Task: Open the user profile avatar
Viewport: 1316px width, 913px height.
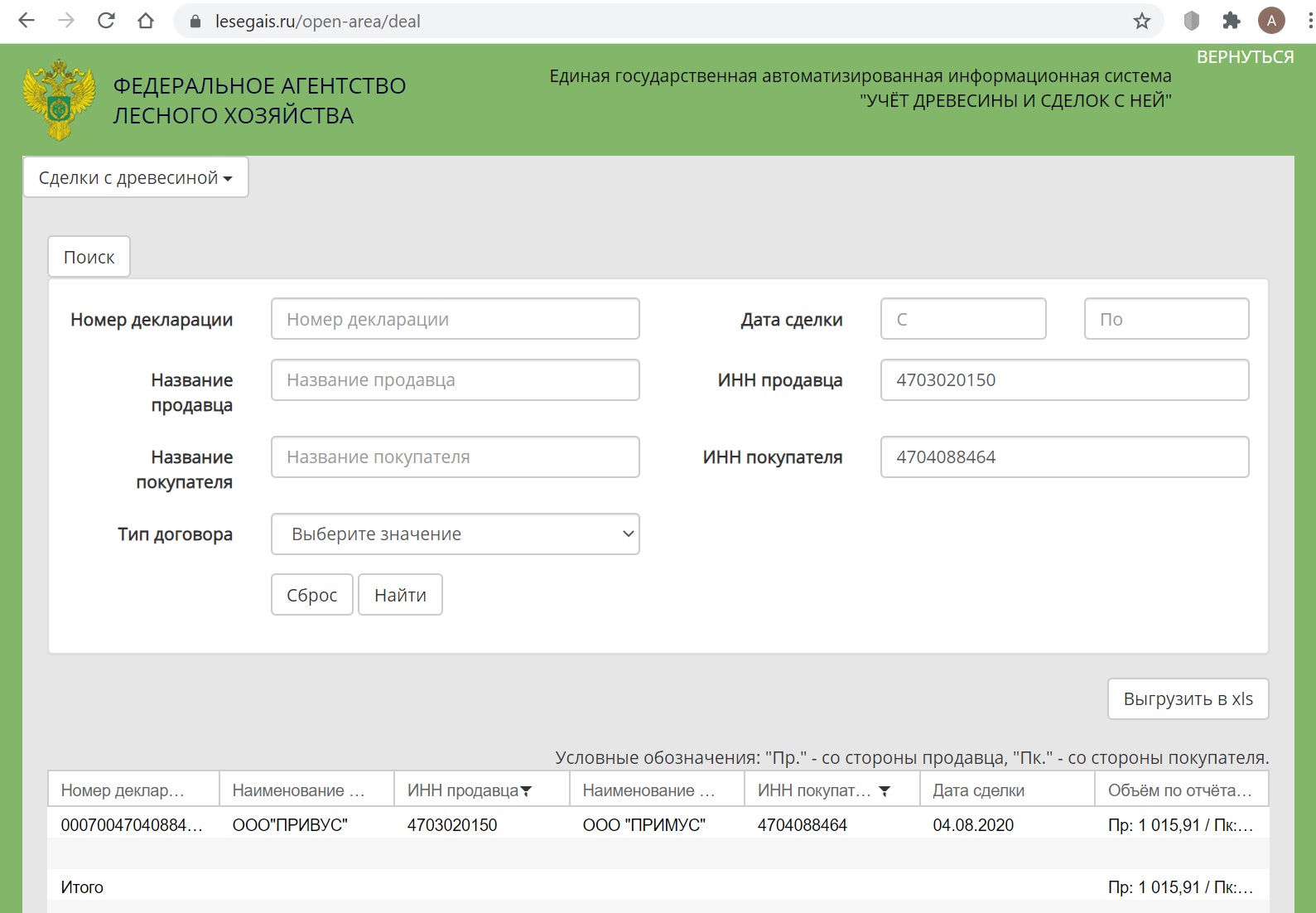Action: (x=1271, y=21)
